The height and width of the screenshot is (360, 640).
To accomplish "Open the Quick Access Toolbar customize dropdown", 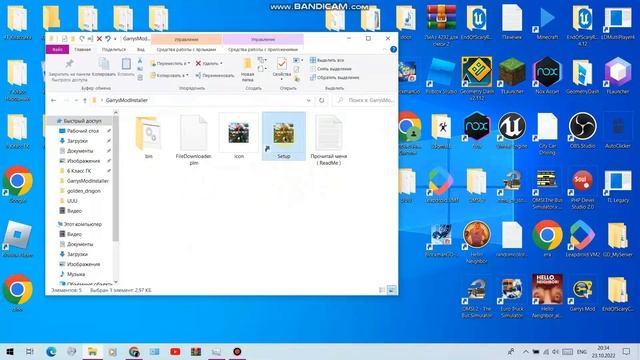I will 116,39.
